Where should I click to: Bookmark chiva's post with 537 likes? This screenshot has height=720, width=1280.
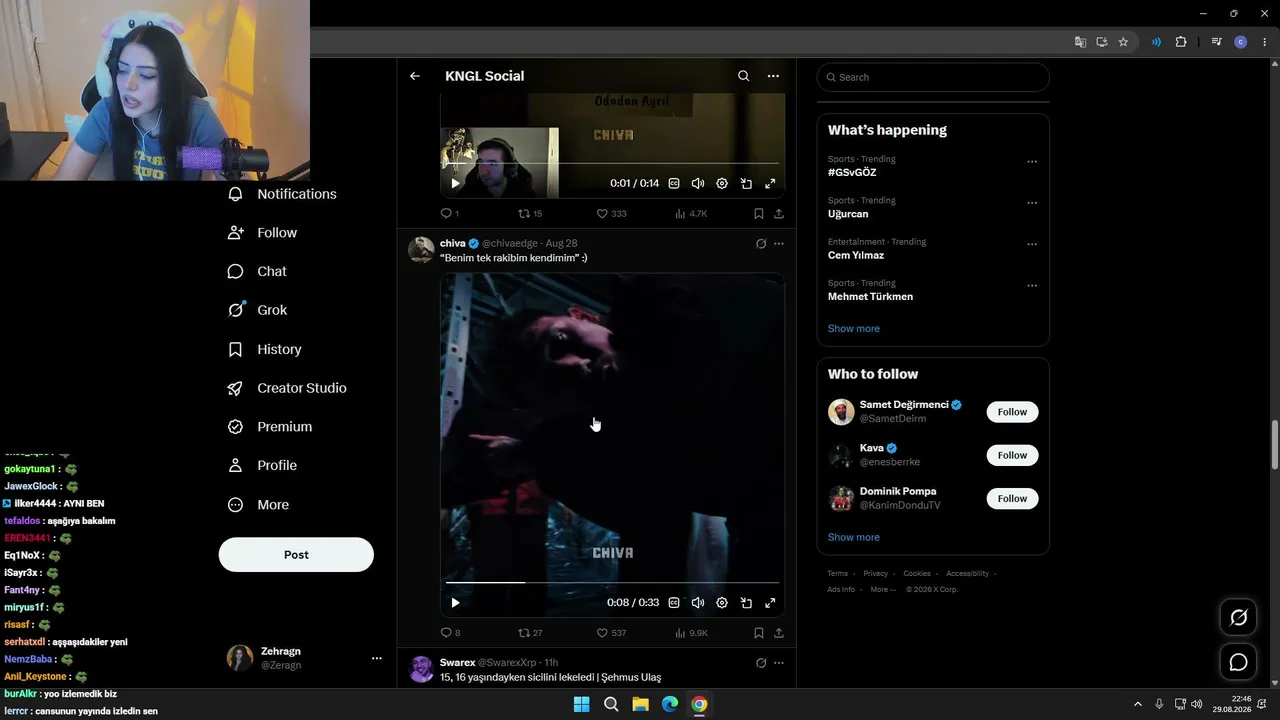[x=759, y=633]
